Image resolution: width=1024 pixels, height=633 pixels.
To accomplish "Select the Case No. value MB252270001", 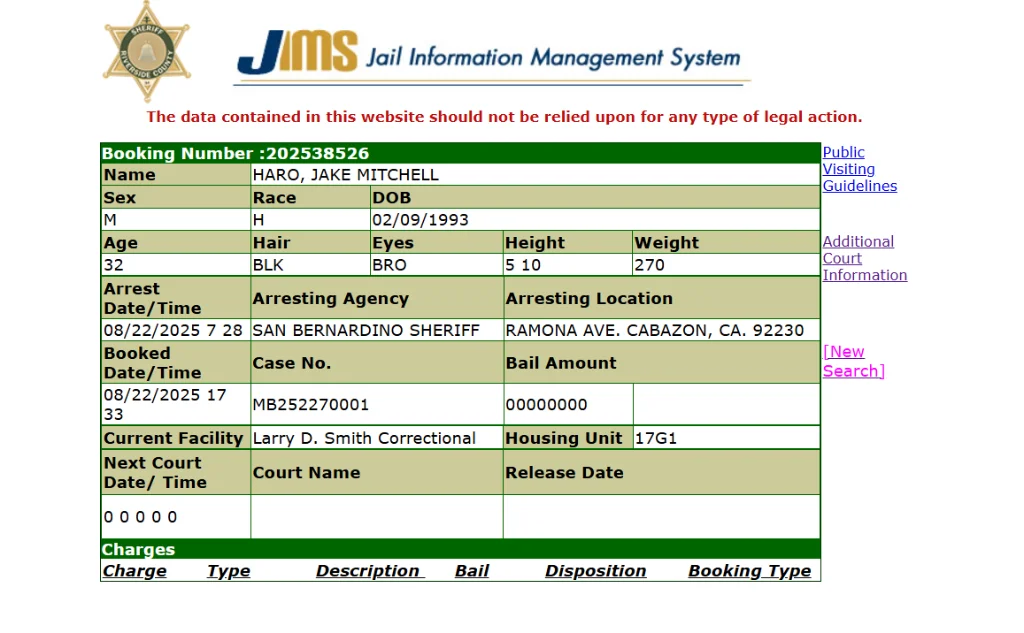I will [311, 405].
